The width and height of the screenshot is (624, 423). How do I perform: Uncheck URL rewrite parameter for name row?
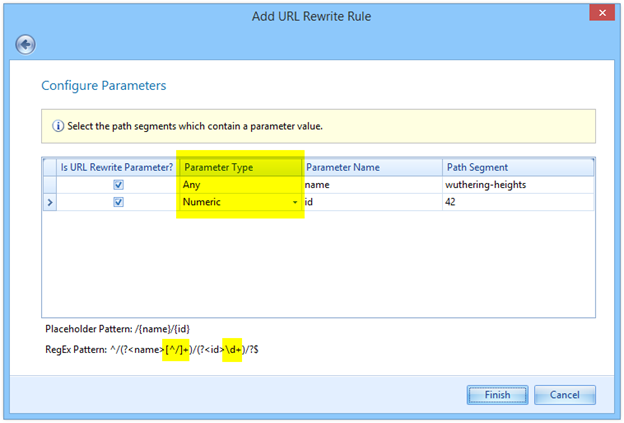(x=118, y=185)
